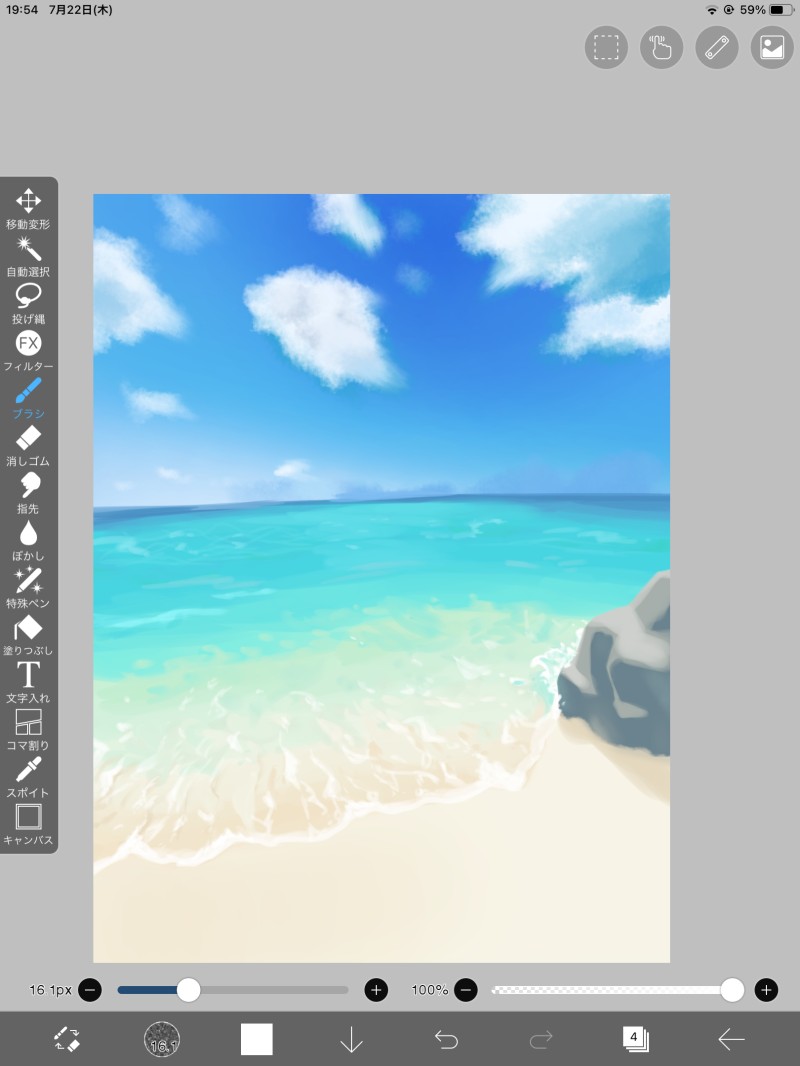Tap the 100% opacity value label
Viewport: 800px width, 1066px height.
[x=430, y=990]
